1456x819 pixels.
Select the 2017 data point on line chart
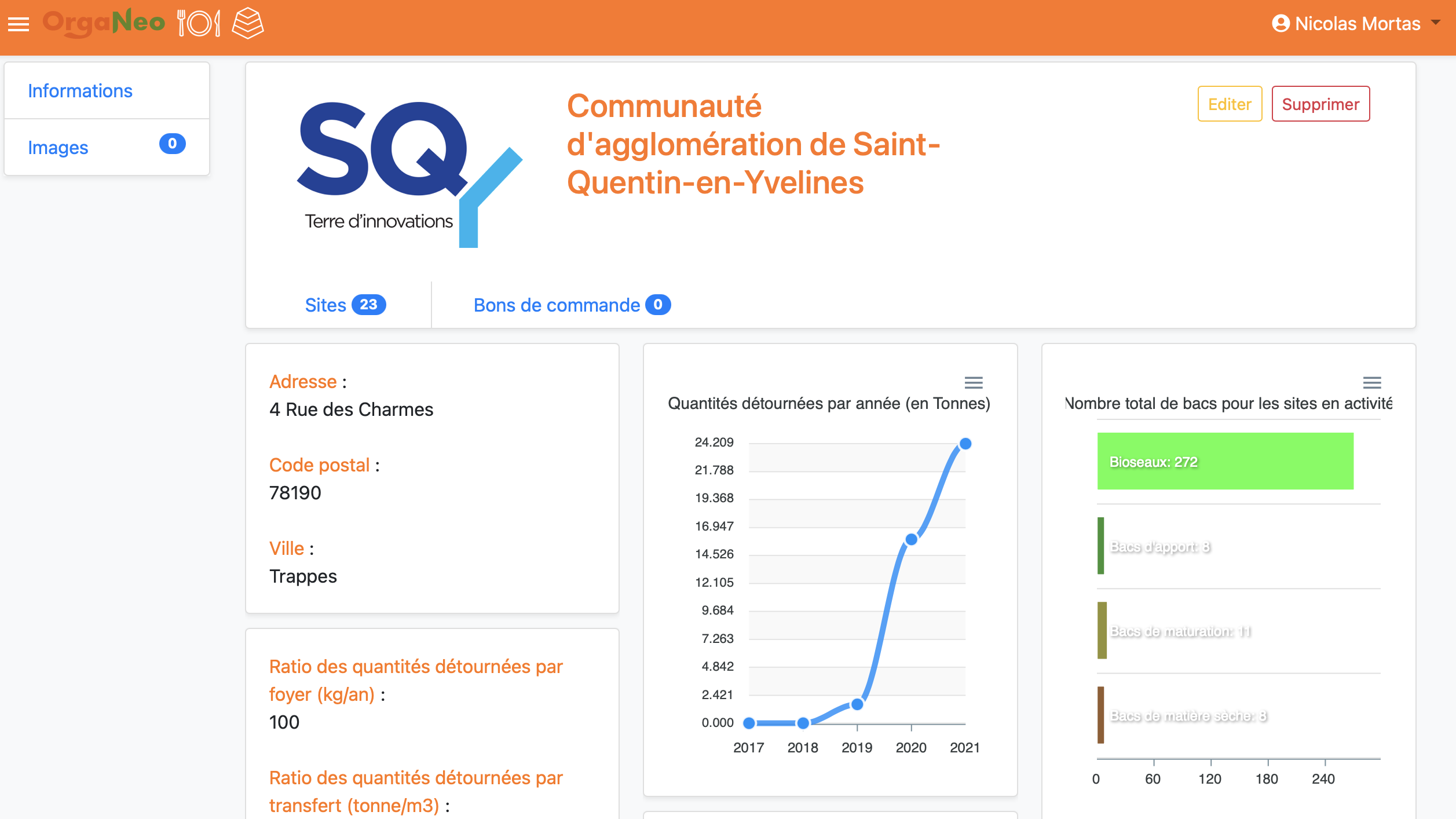click(749, 723)
